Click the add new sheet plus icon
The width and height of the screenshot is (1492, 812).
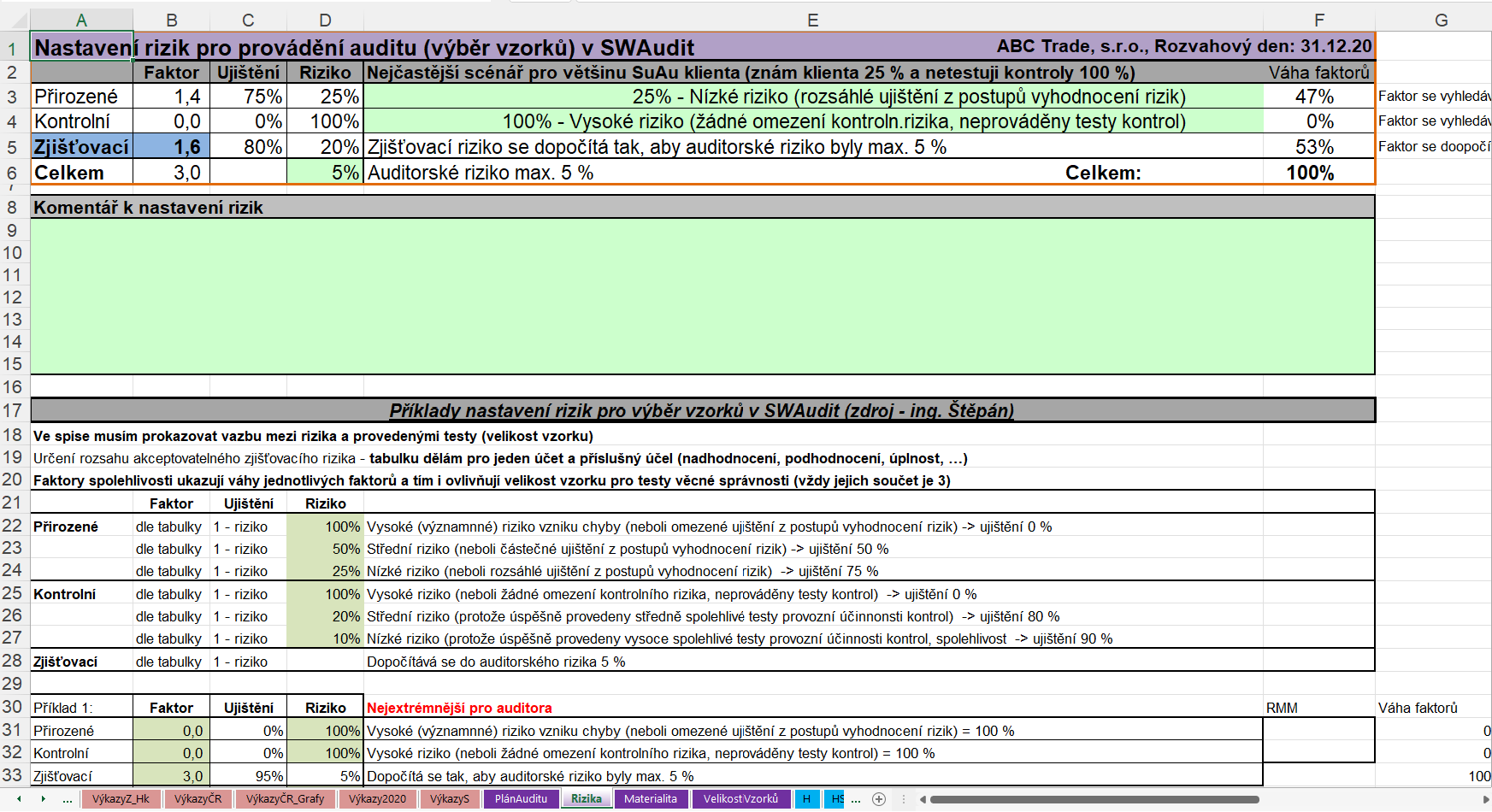point(878,799)
